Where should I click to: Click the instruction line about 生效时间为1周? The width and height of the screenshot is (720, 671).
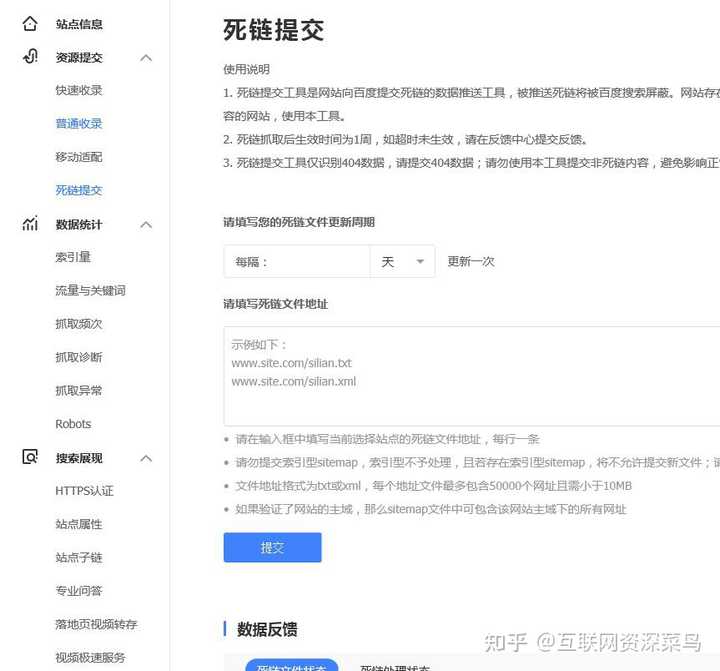(x=405, y=139)
